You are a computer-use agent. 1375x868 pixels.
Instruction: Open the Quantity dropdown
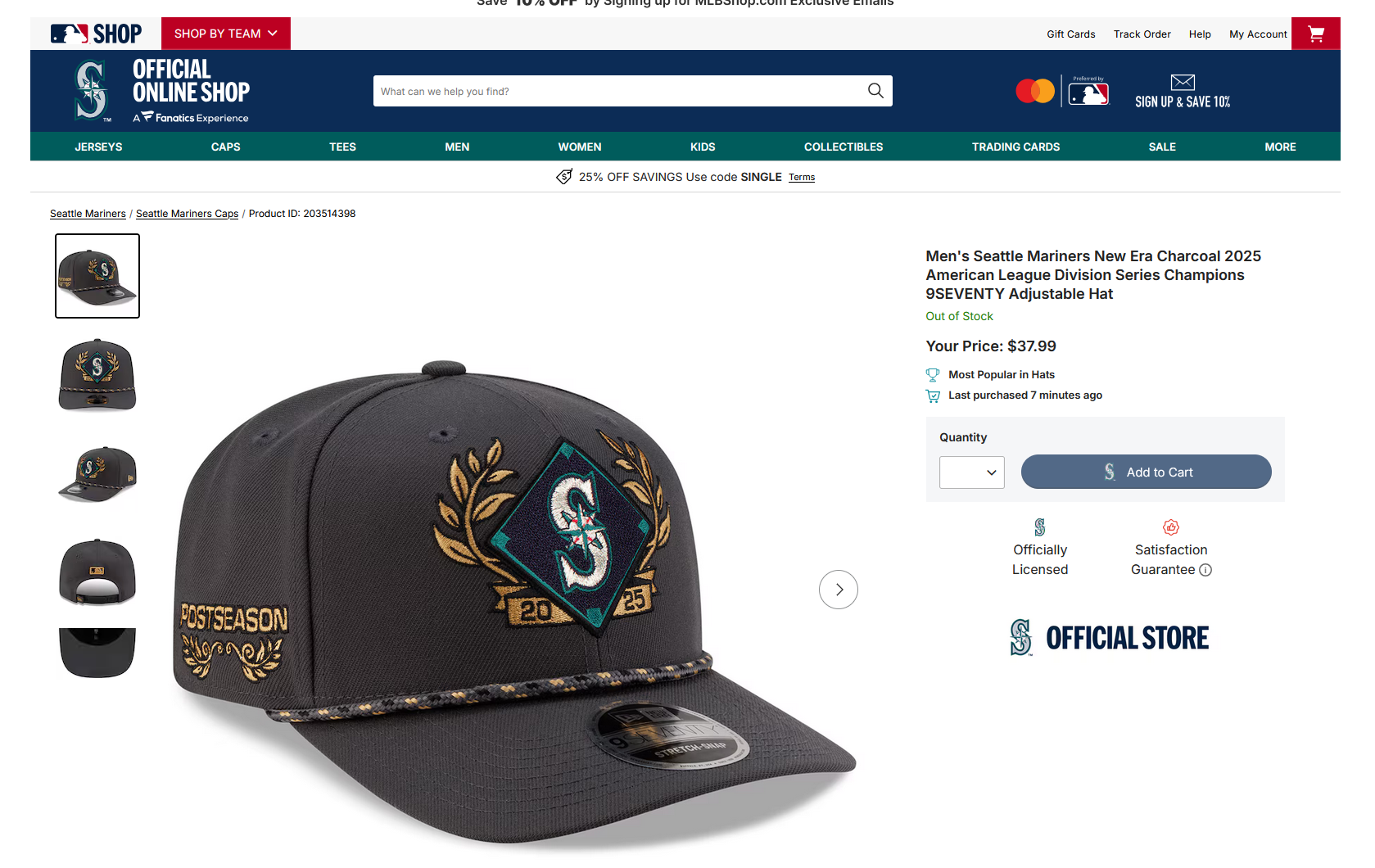(972, 472)
